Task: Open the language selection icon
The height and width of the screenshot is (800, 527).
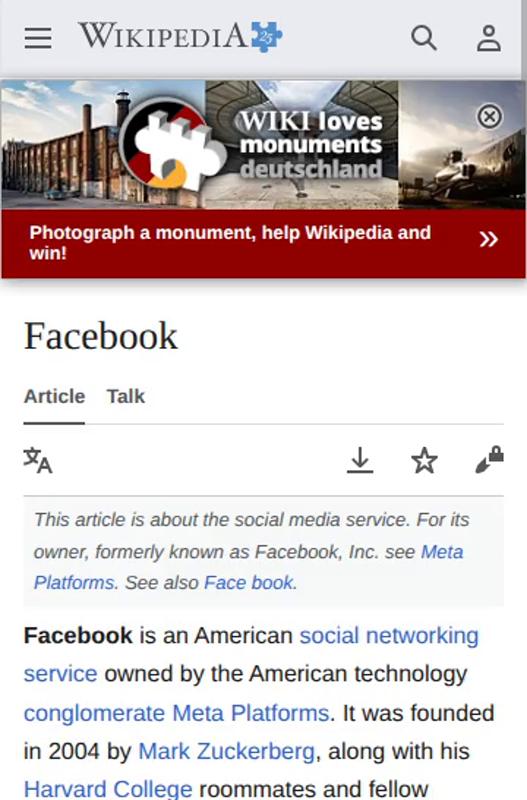Action: coord(38,460)
